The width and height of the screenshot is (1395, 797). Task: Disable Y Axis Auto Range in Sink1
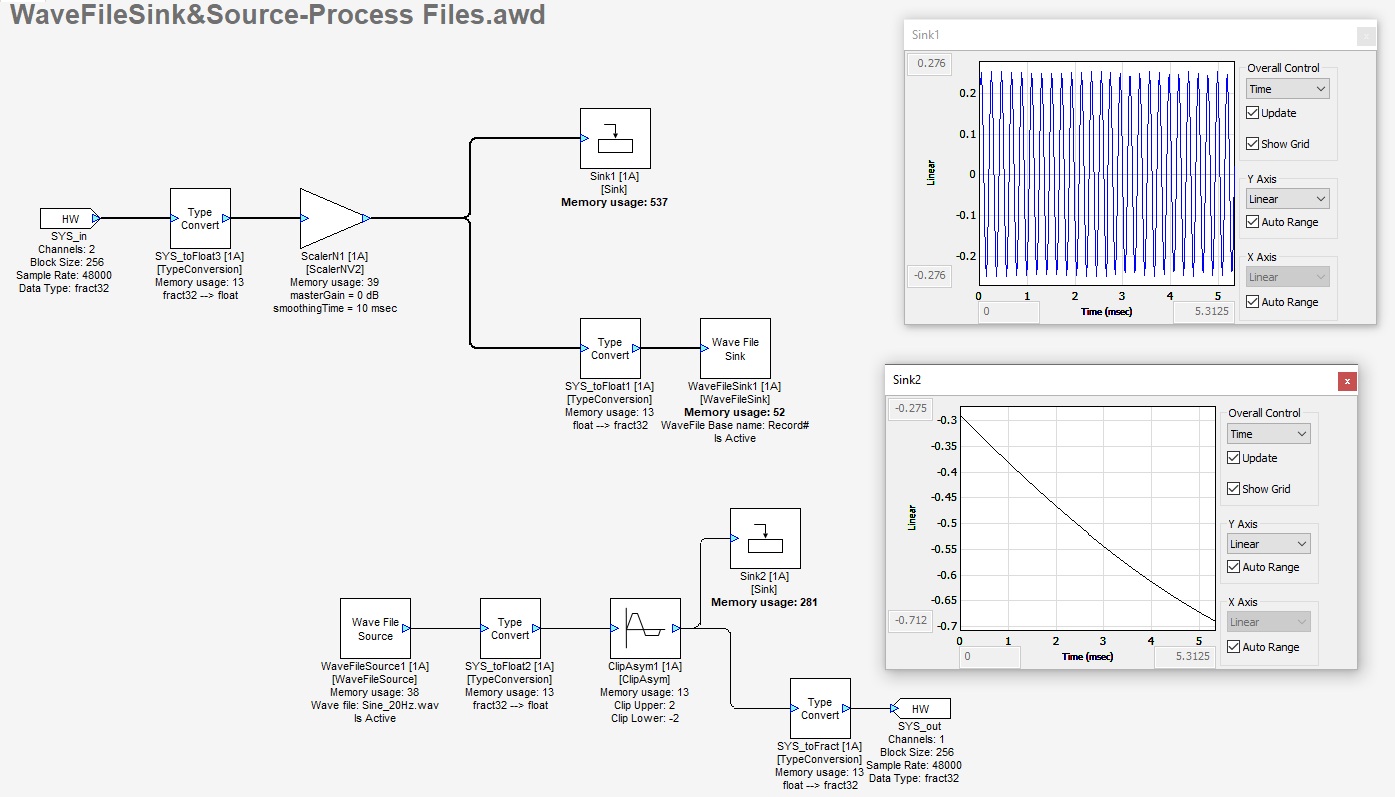click(1253, 222)
